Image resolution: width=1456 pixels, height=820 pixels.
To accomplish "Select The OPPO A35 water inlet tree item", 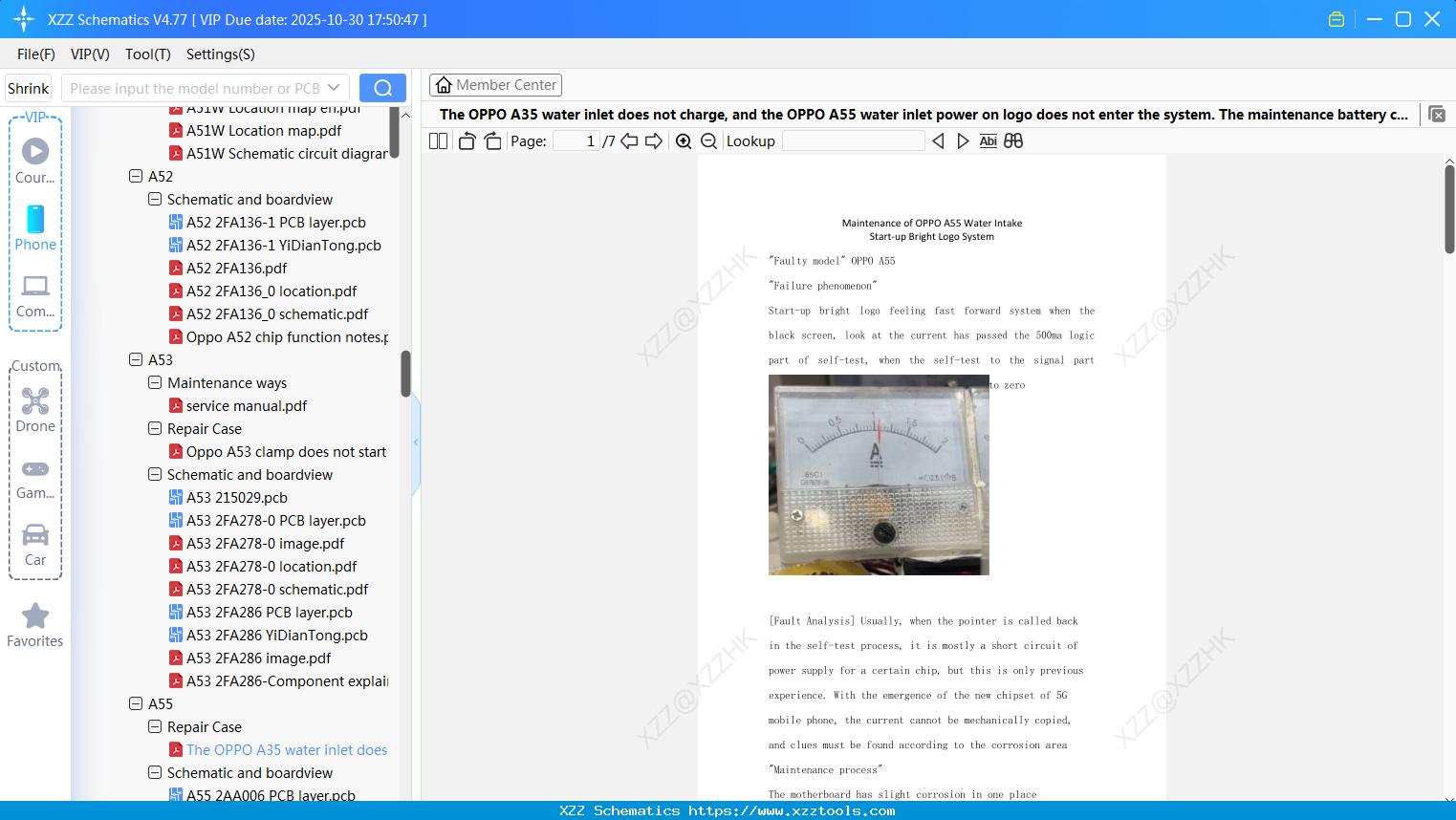I will (x=287, y=750).
